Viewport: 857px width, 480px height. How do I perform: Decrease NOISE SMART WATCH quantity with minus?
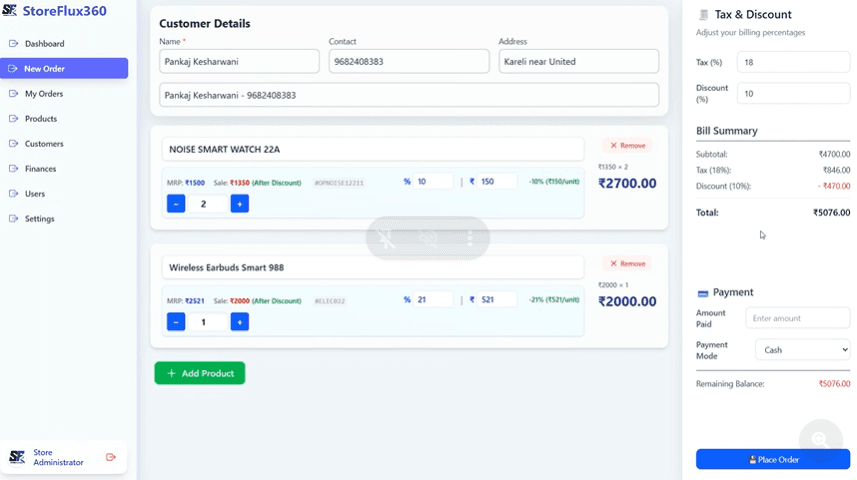click(x=176, y=204)
